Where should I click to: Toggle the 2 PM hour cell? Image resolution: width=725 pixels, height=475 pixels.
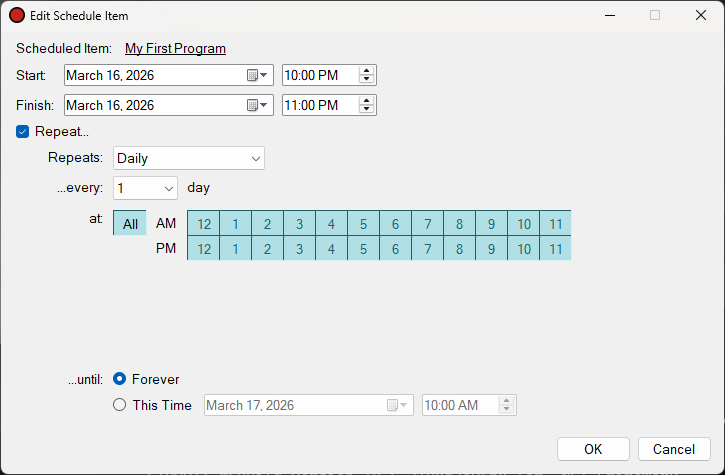tap(267, 248)
